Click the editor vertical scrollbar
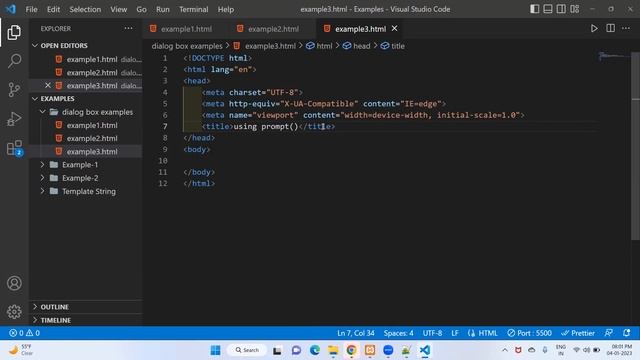640x360 pixels. (636, 147)
